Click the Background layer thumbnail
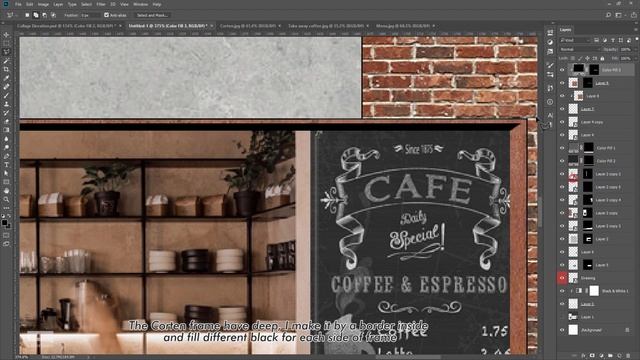The image size is (640, 360). [573, 330]
